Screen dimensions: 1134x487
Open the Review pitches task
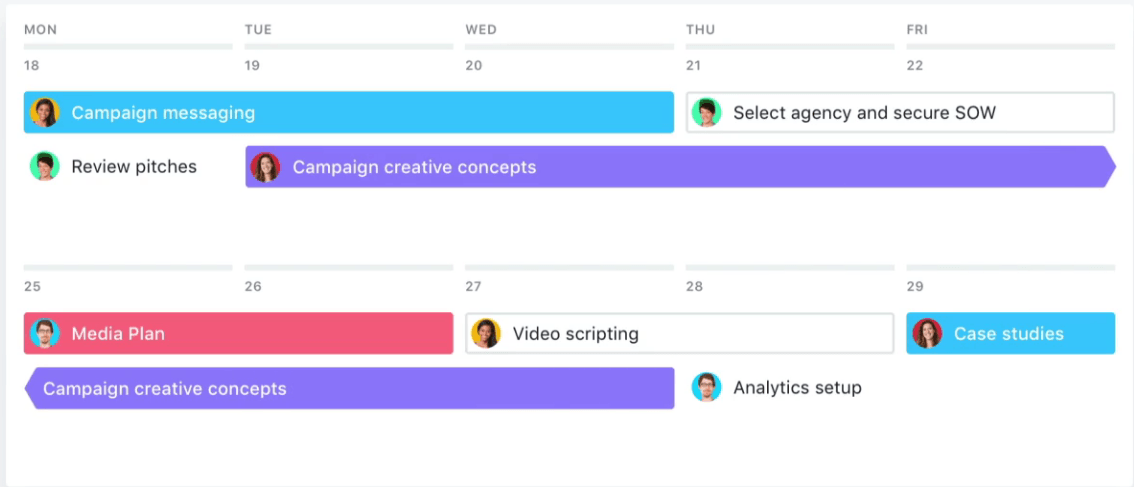click(x=114, y=166)
